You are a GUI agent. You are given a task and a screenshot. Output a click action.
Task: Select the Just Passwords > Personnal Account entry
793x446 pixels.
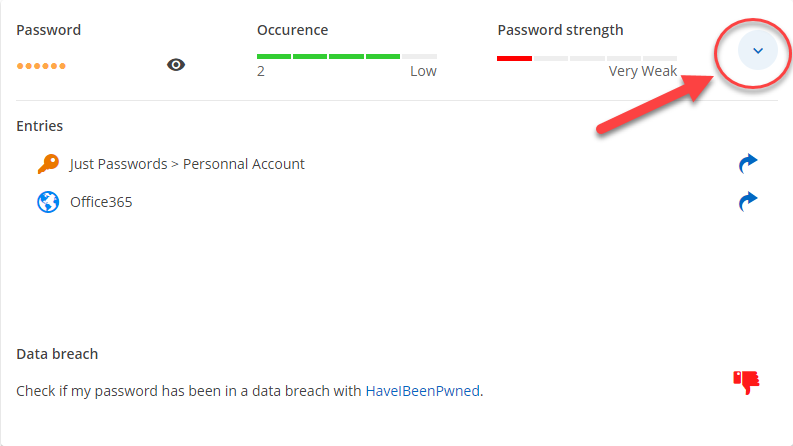(187, 164)
